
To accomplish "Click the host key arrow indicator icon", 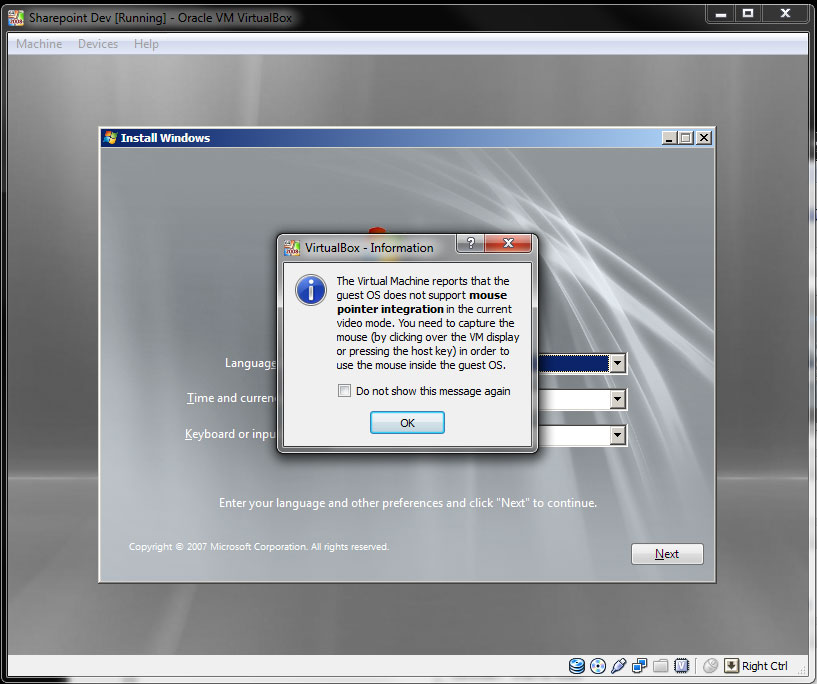I will pos(732,665).
